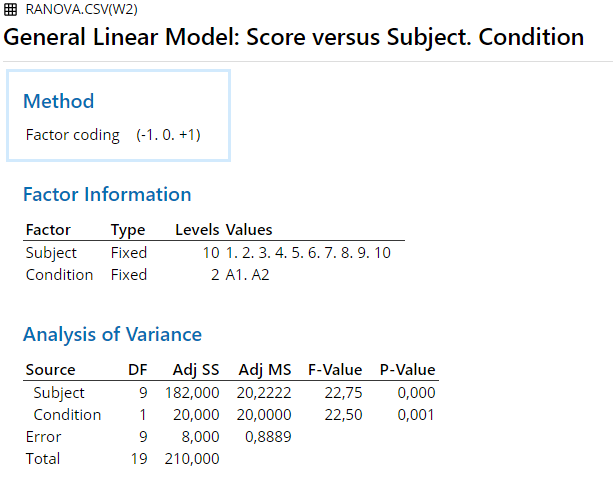Click the General Linear Model title

coord(294,38)
